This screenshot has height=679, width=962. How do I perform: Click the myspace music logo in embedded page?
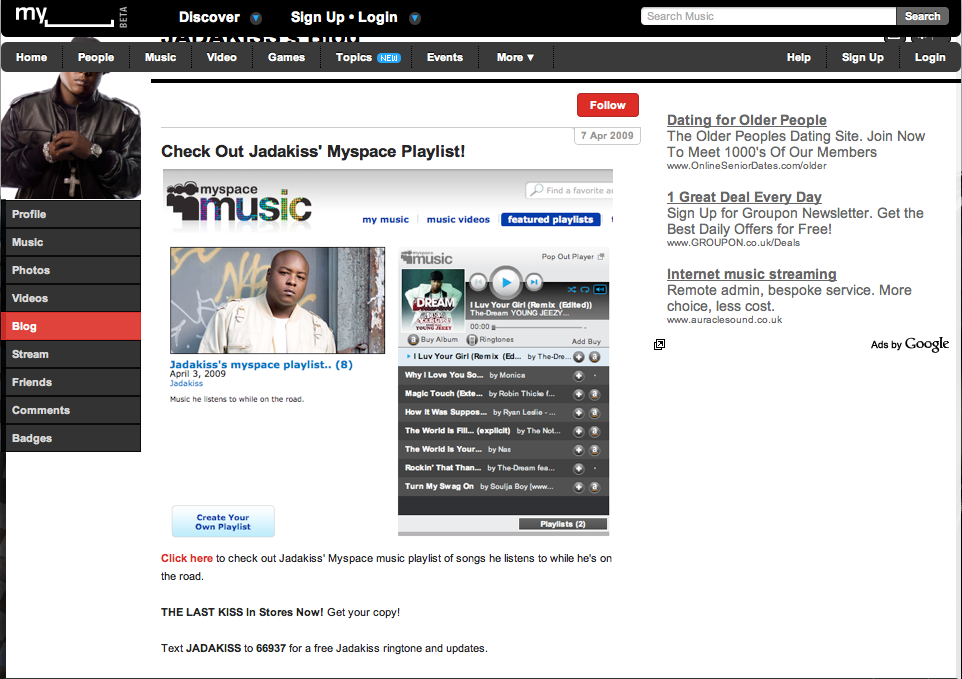coord(239,202)
